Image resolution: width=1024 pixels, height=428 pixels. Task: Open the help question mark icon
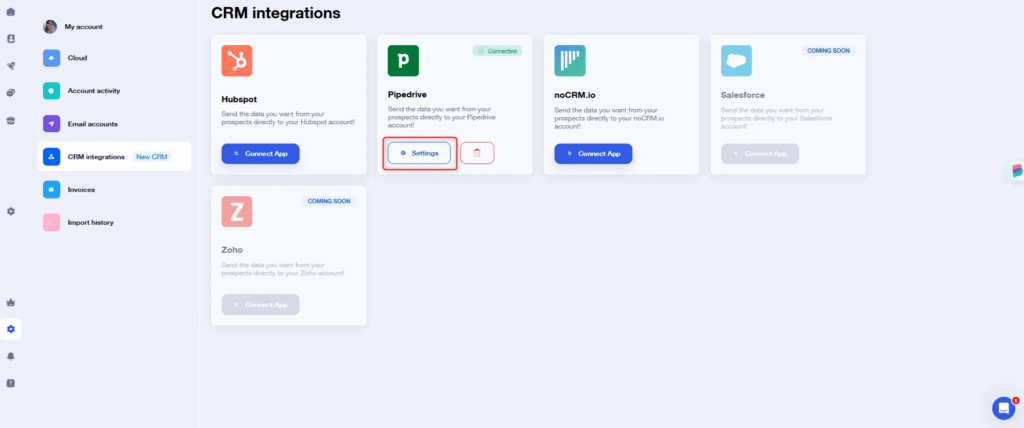11,383
